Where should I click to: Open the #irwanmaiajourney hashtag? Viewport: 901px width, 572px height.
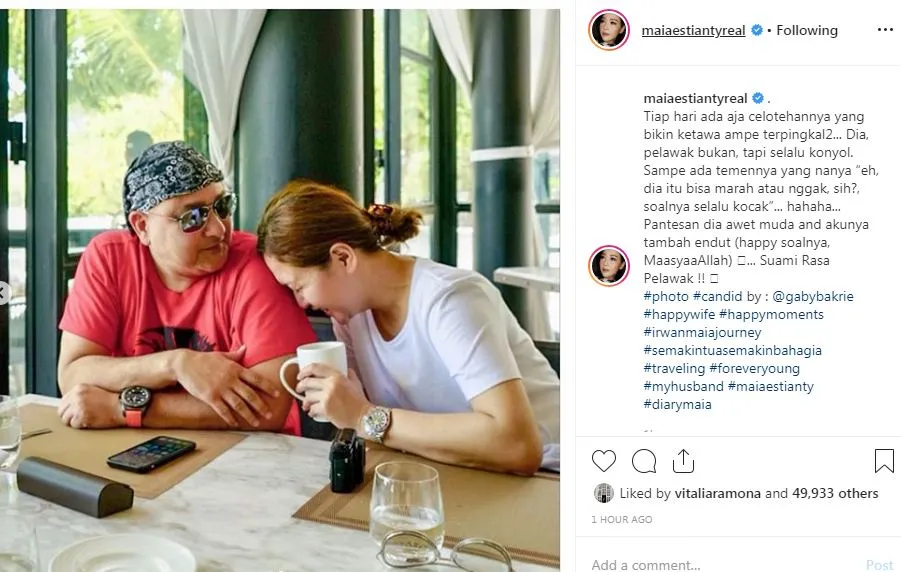pyautogui.click(x=702, y=332)
